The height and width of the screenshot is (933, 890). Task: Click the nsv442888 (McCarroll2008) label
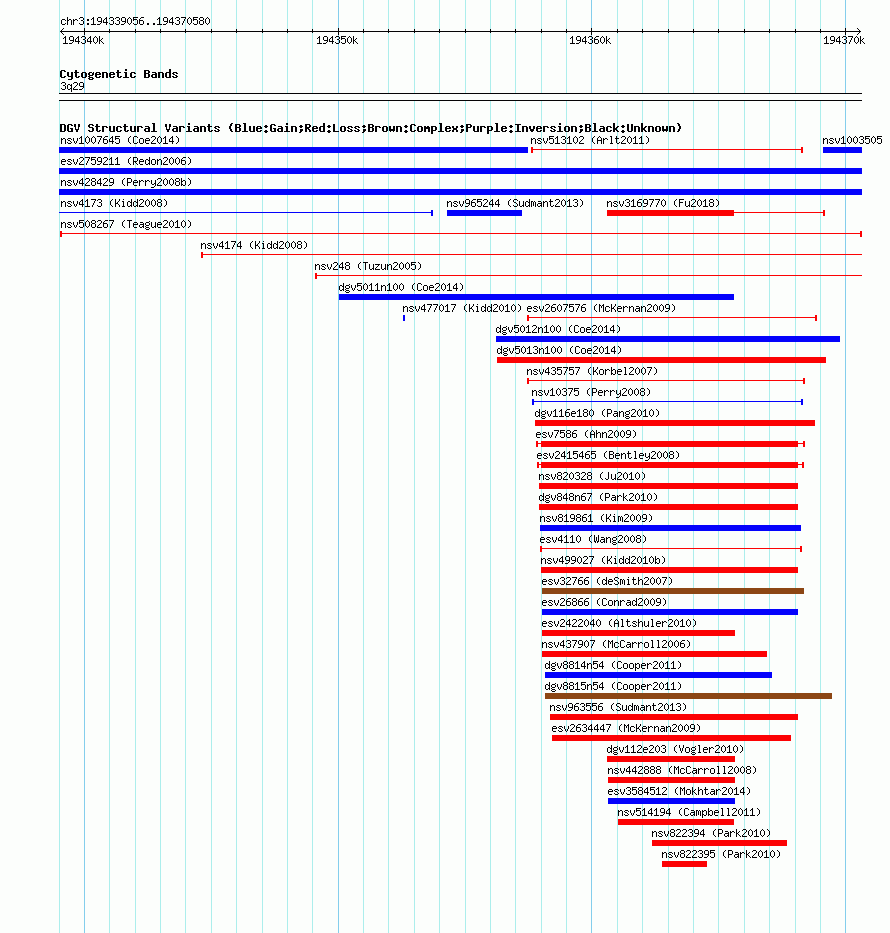pyautogui.click(x=682, y=771)
